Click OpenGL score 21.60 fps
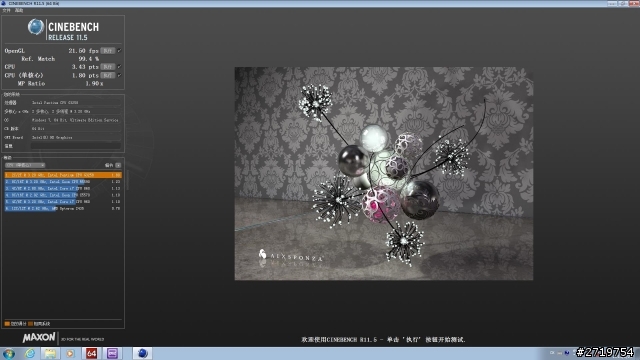 [x=83, y=51]
